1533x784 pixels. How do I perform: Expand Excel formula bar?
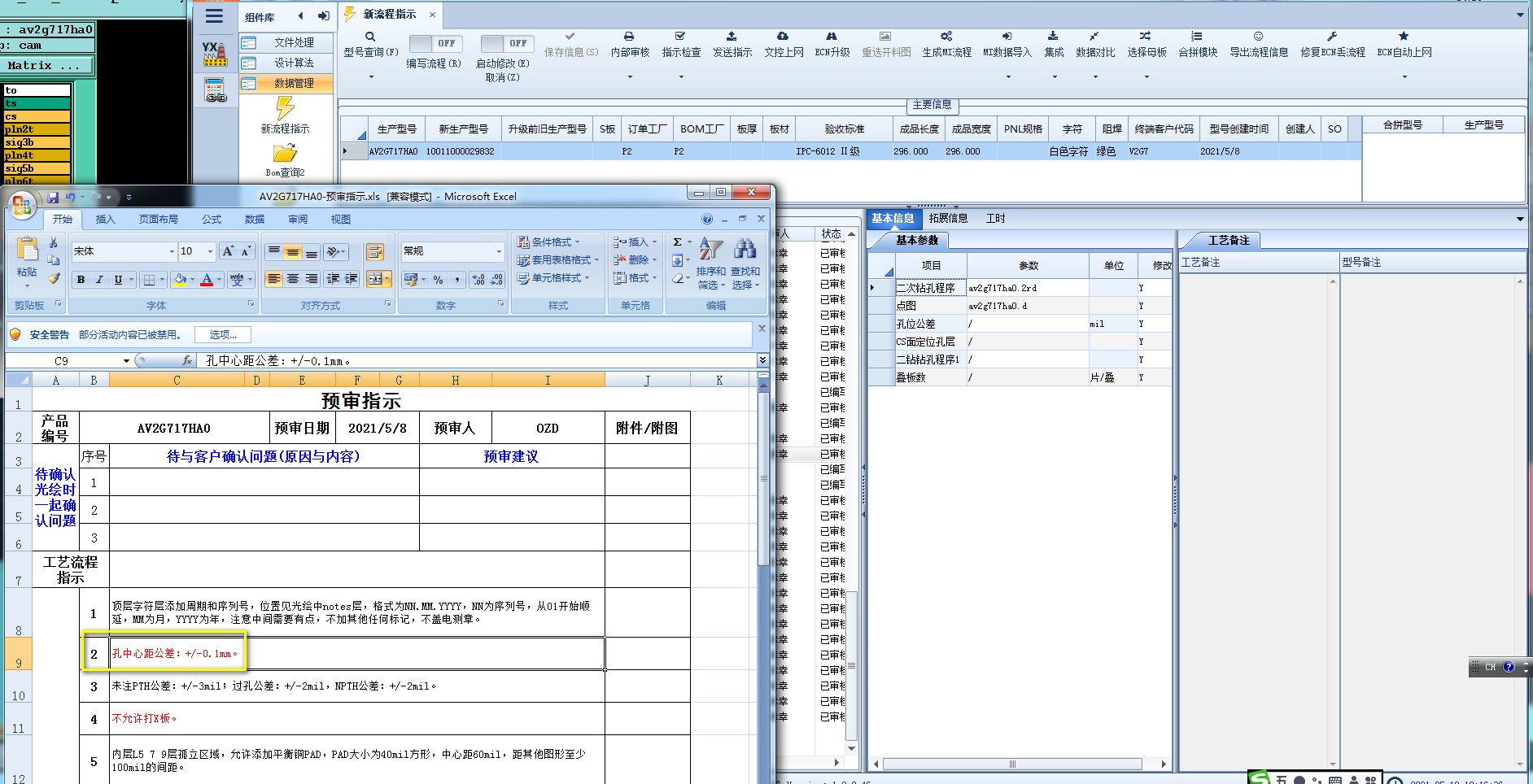tap(762, 360)
